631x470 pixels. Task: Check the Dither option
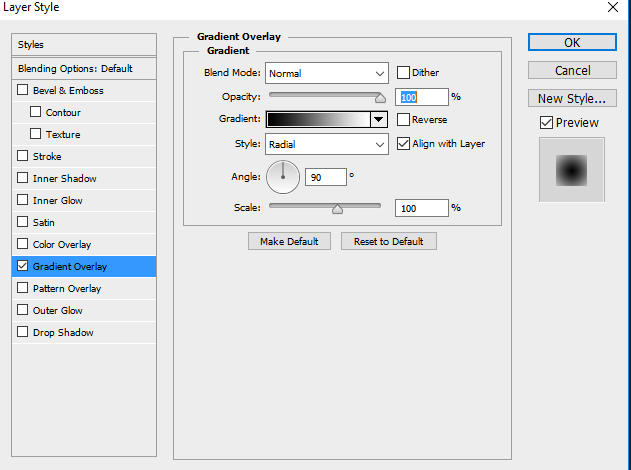(403, 72)
